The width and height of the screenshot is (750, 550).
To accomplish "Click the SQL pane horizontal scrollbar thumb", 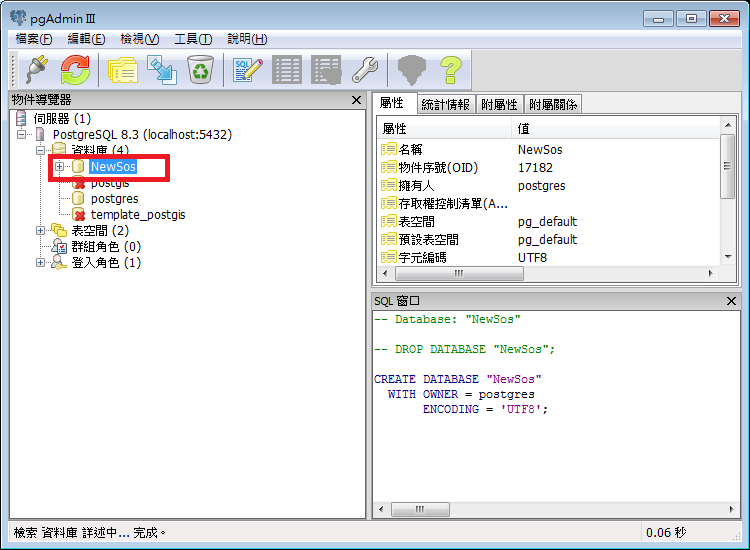I will click(x=420, y=509).
